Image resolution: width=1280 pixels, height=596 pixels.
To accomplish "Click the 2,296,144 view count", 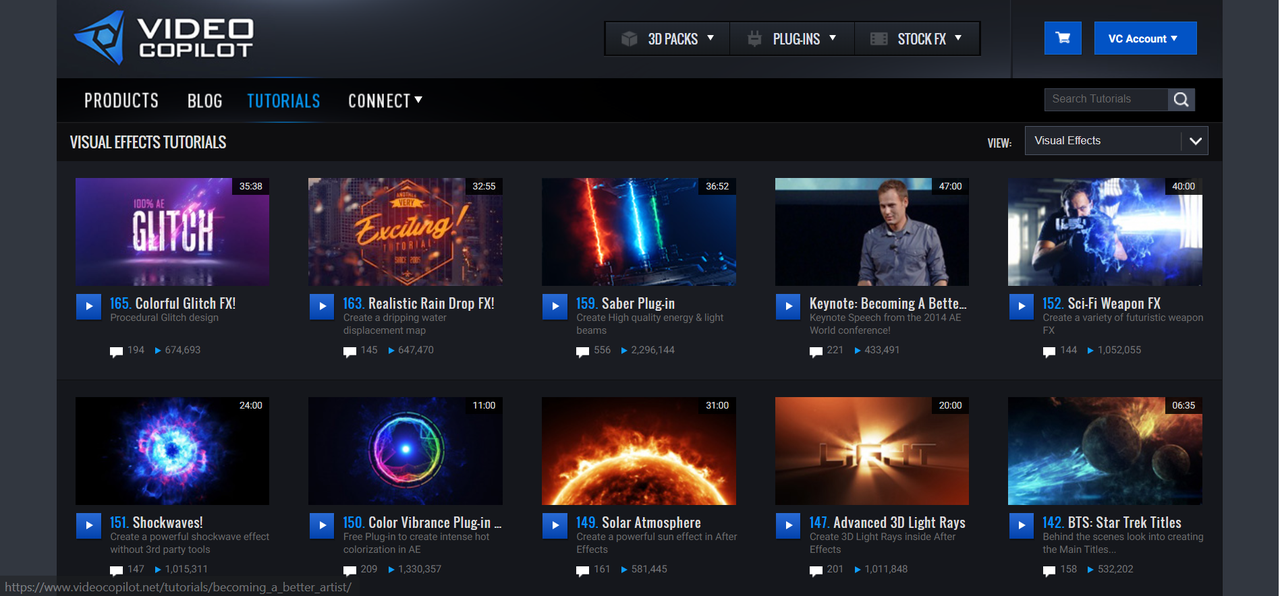I will [653, 351].
